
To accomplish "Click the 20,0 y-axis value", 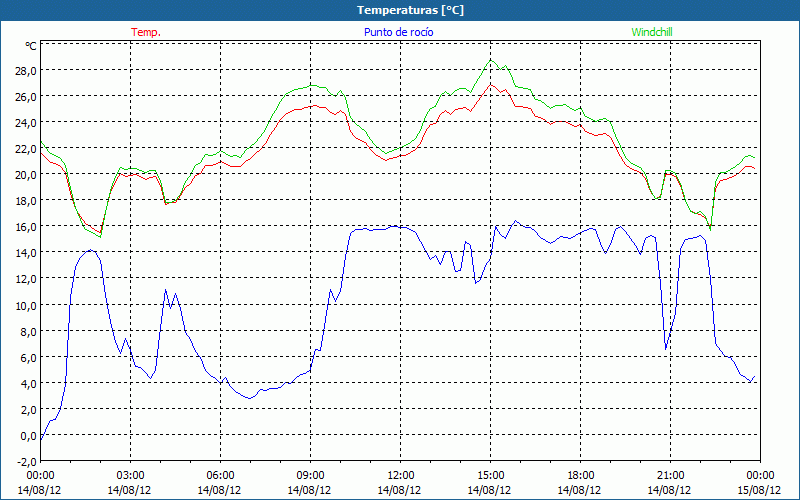I will click(x=26, y=174).
